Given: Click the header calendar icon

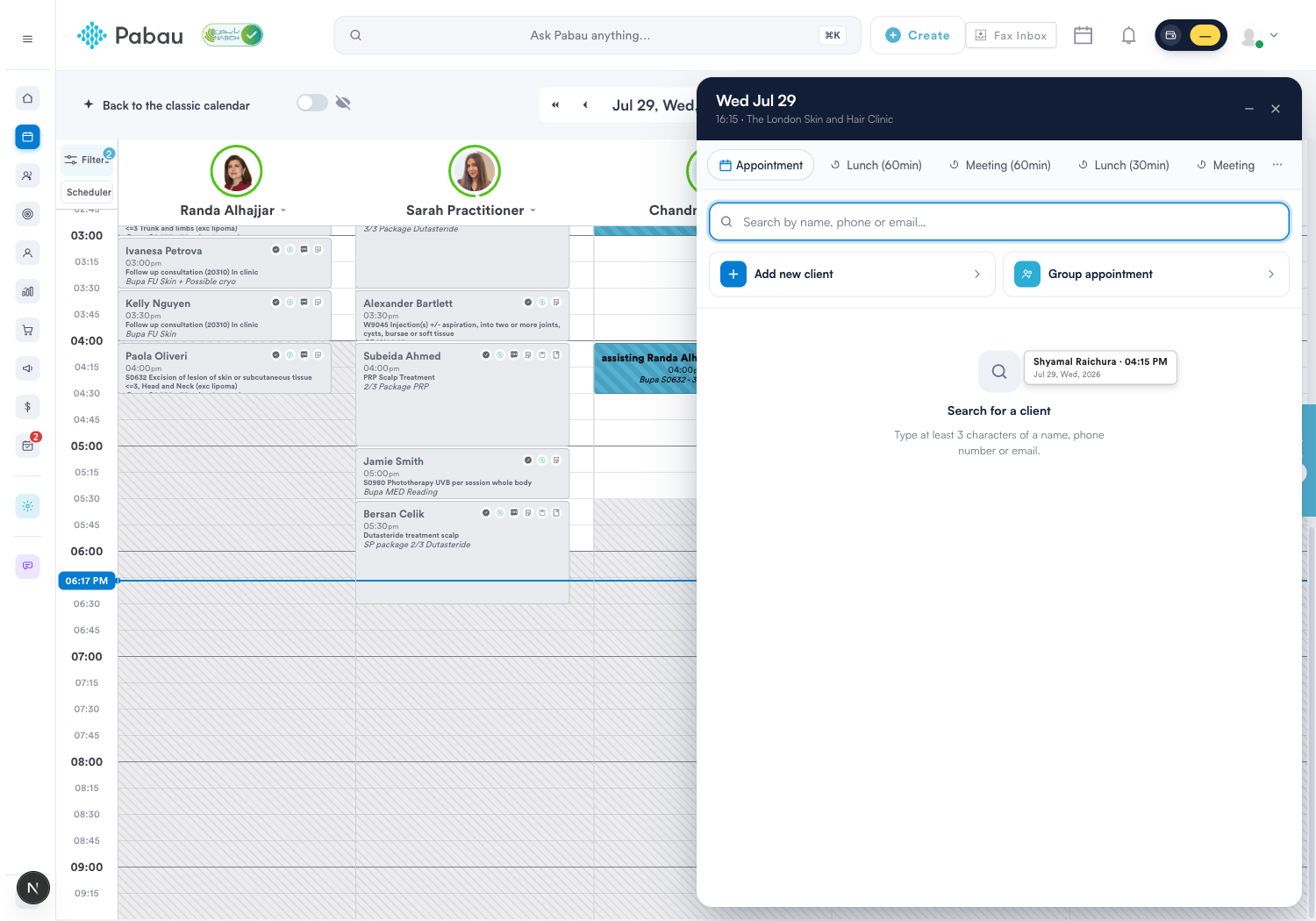Looking at the screenshot, I should click(x=1083, y=35).
